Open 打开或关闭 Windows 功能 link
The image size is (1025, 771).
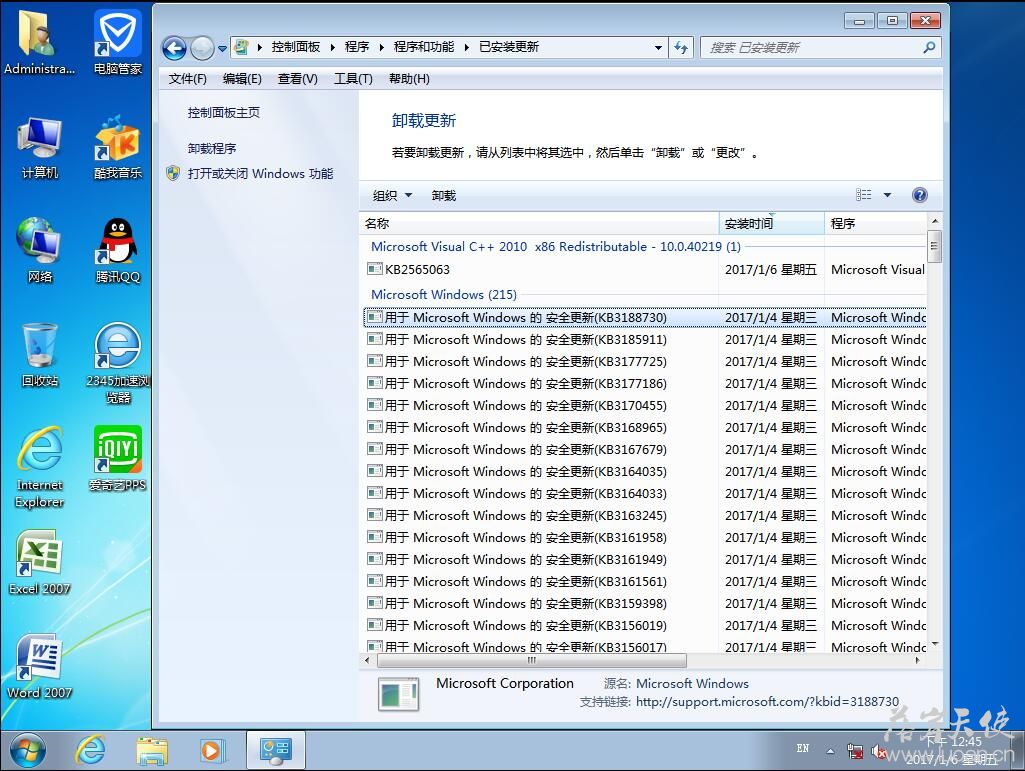[260, 173]
